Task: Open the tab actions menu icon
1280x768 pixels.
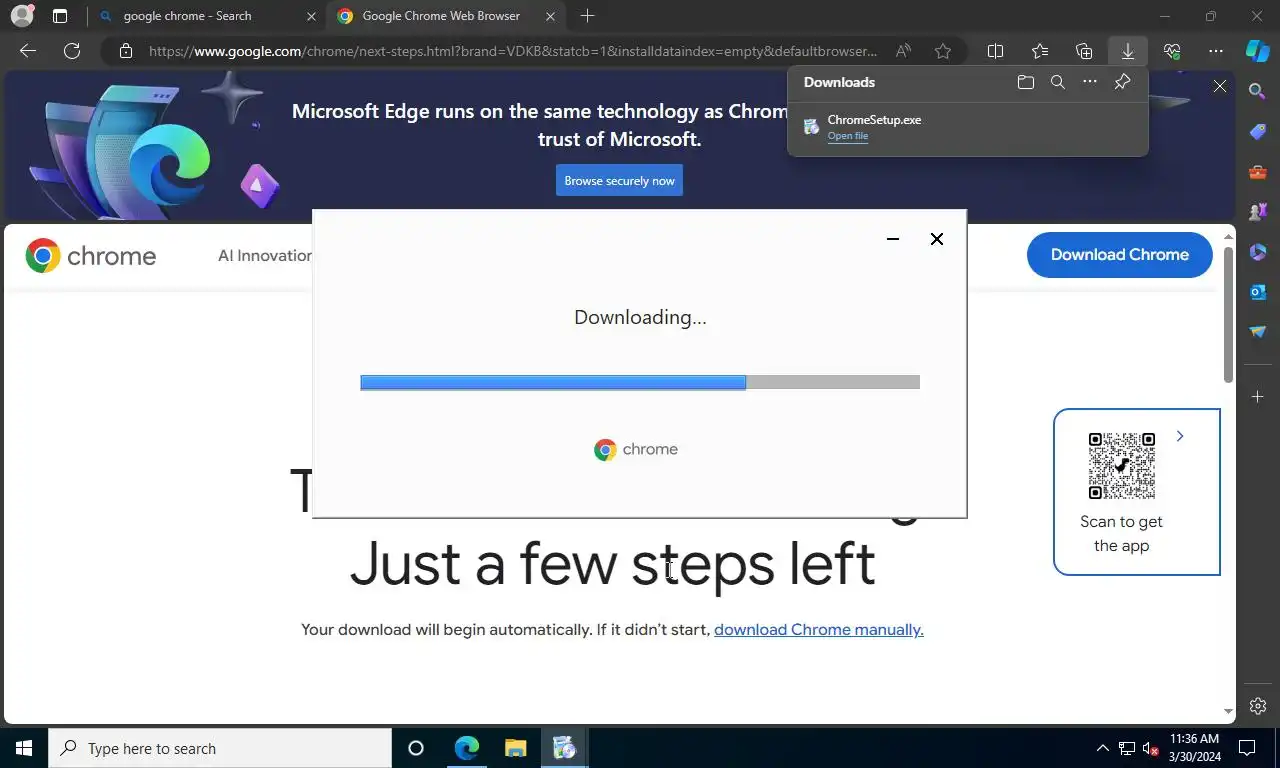Action: click(x=60, y=16)
